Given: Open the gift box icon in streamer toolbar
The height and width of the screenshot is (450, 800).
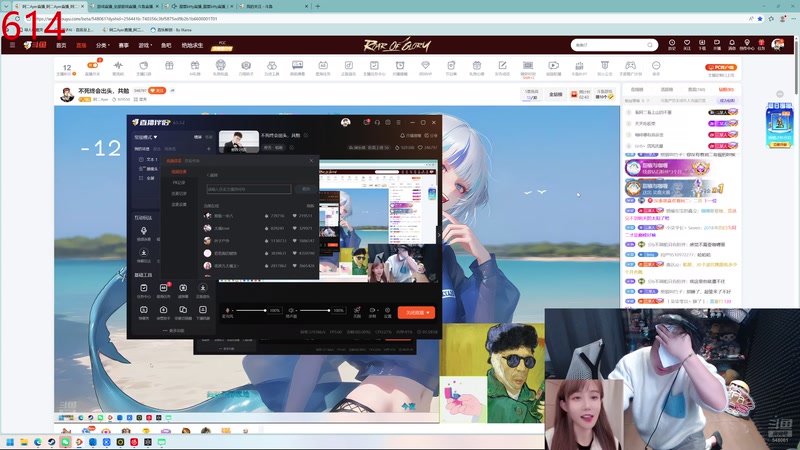Looking at the screenshot, I should (169, 65).
